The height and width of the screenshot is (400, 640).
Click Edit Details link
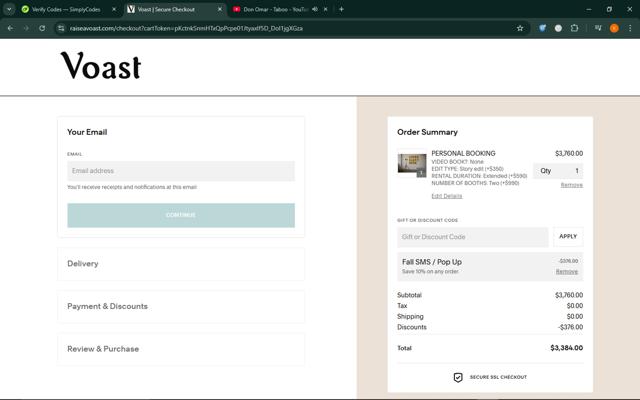click(x=447, y=196)
